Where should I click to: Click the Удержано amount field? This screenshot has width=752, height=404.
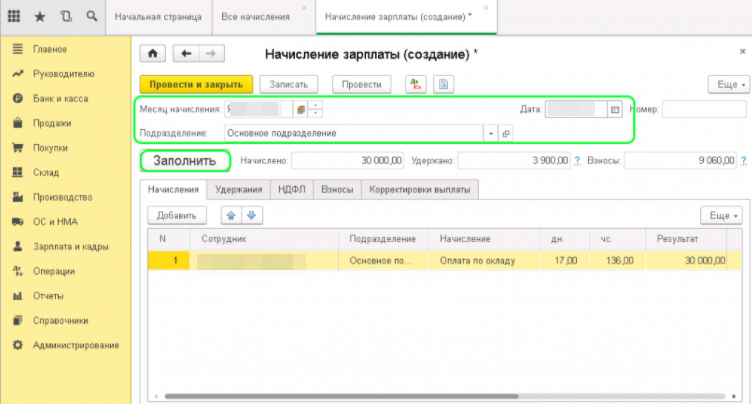click(x=514, y=161)
